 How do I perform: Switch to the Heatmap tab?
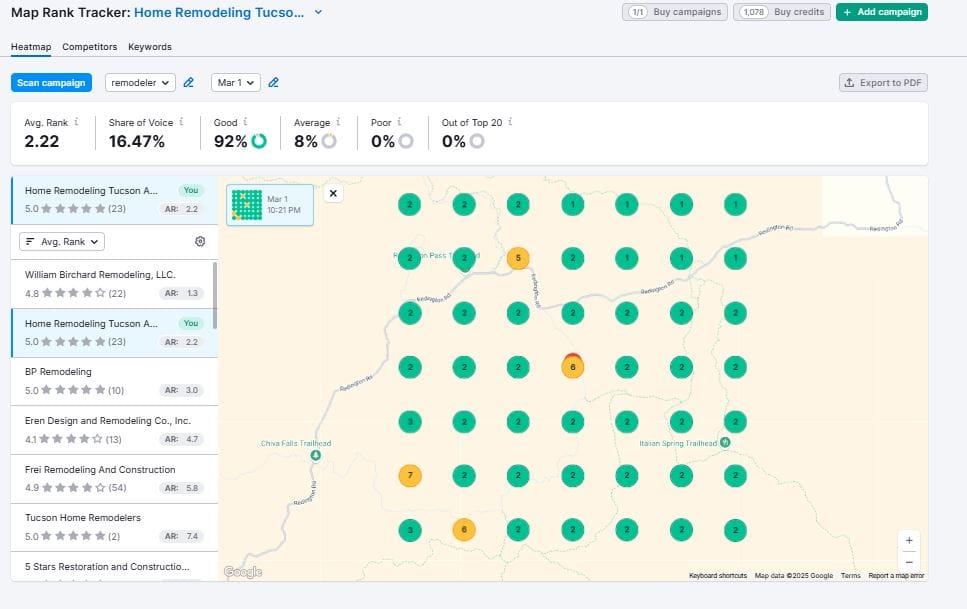(31, 47)
